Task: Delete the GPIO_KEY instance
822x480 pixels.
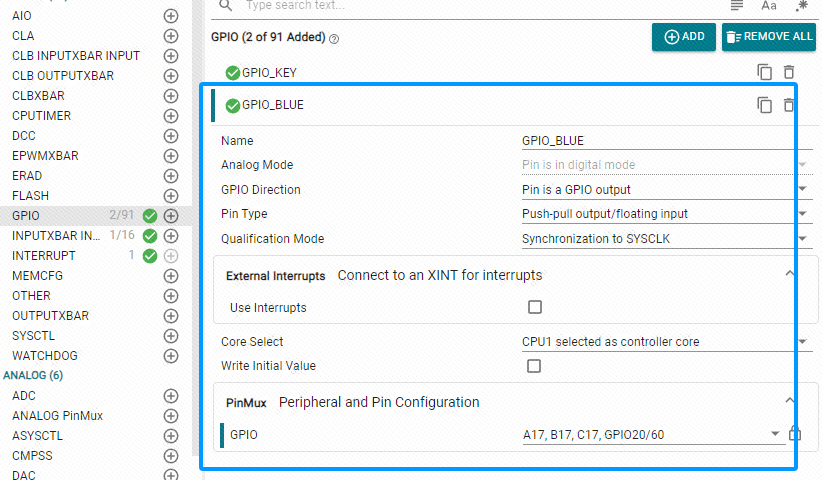Action: pyautogui.click(x=788, y=72)
